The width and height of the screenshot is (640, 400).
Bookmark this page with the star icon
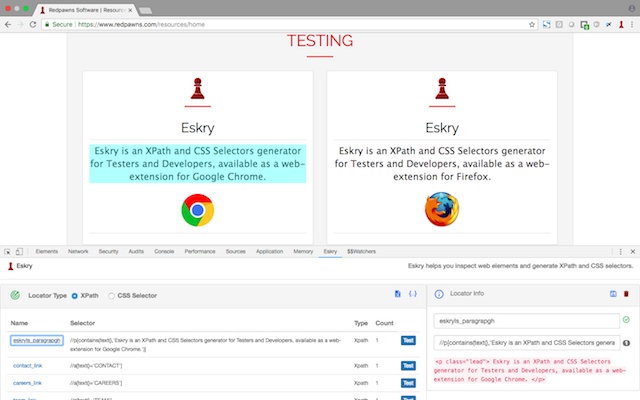click(531, 24)
